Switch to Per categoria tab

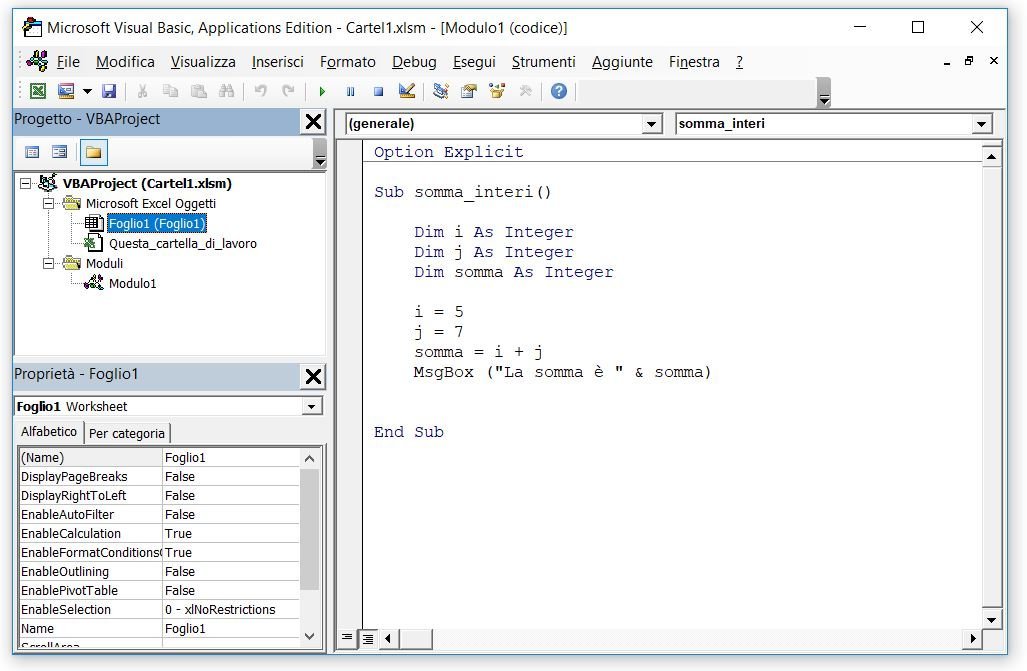(x=126, y=433)
